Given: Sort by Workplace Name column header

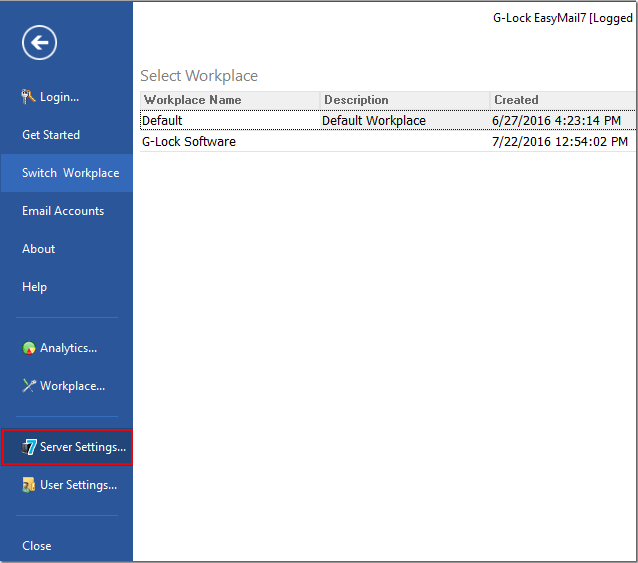Looking at the screenshot, I should click(230, 100).
